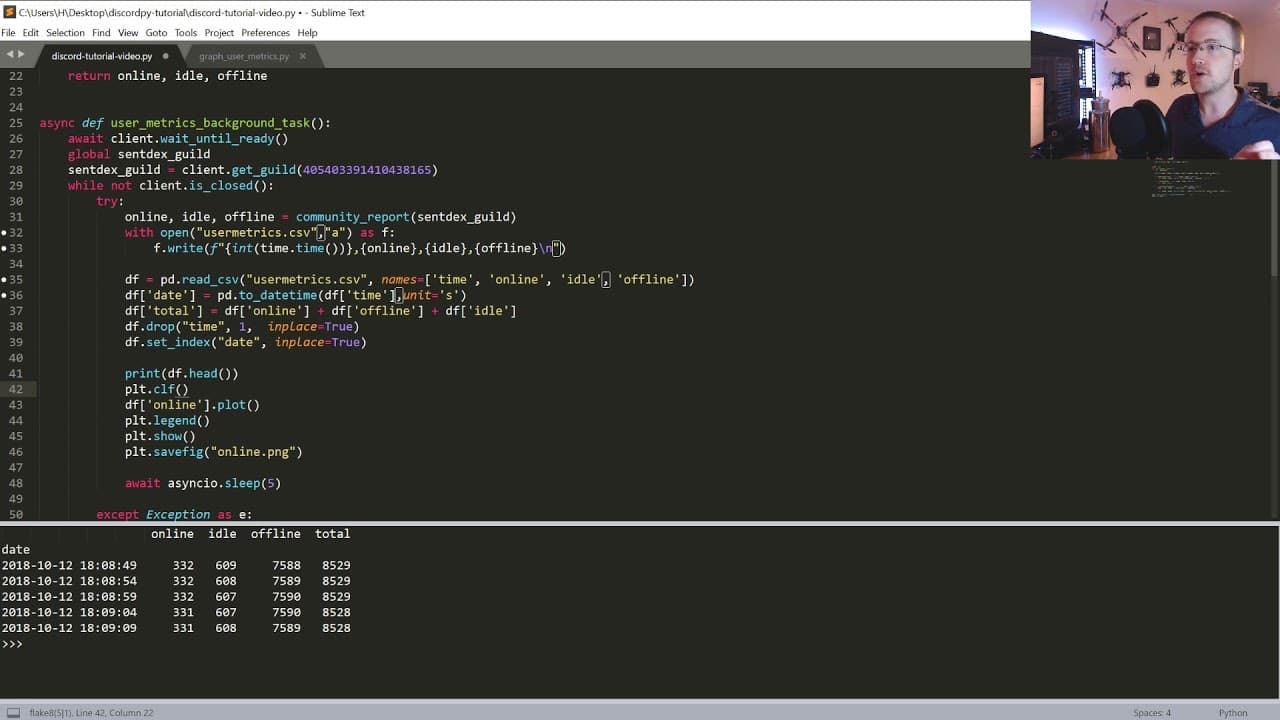Open the panel switcher icon in status bar

click(13, 713)
